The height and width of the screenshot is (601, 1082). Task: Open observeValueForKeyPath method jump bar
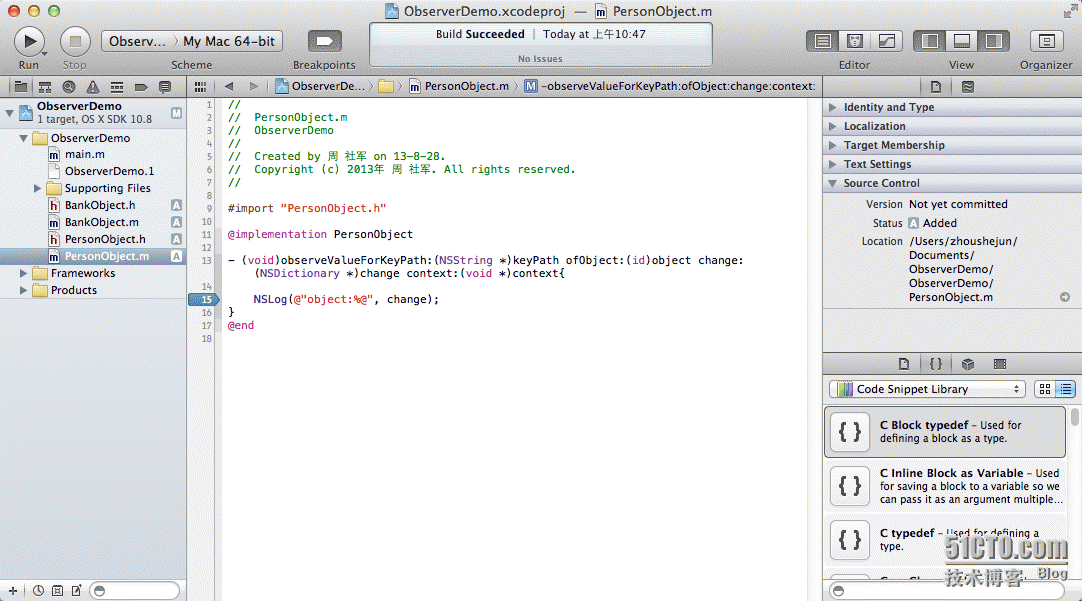669,86
